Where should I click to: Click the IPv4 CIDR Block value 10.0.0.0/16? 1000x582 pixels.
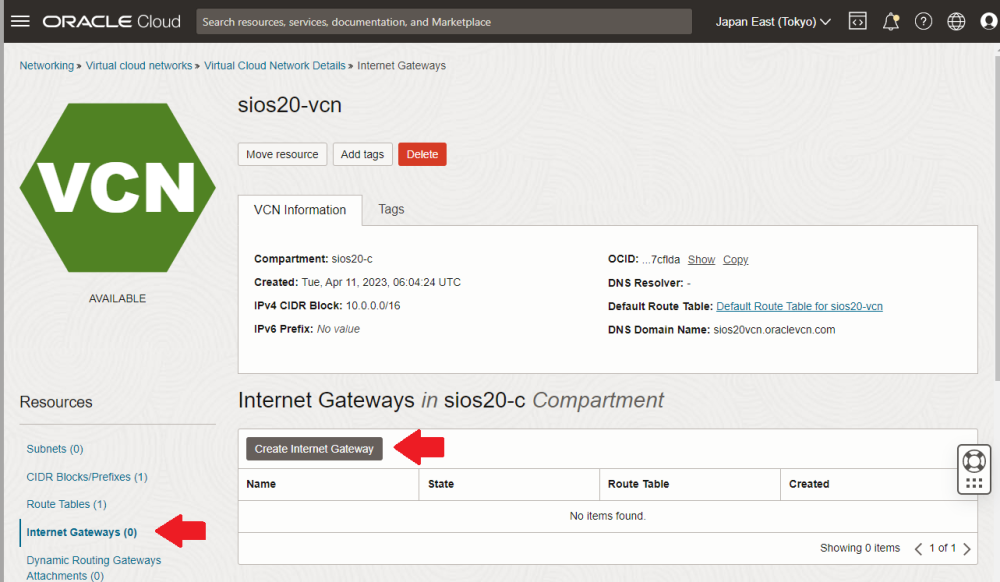[x=373, y=305]
